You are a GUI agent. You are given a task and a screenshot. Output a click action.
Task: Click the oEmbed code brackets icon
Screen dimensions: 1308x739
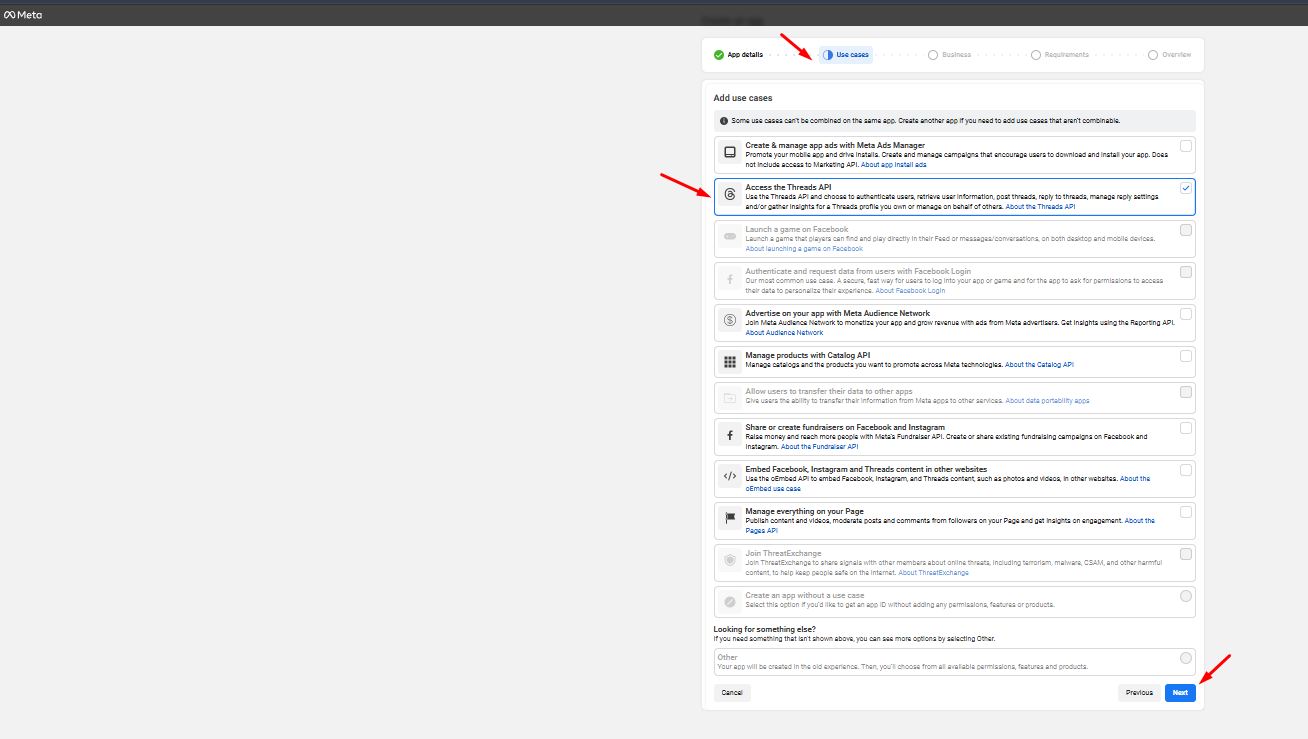pos(730,476)
